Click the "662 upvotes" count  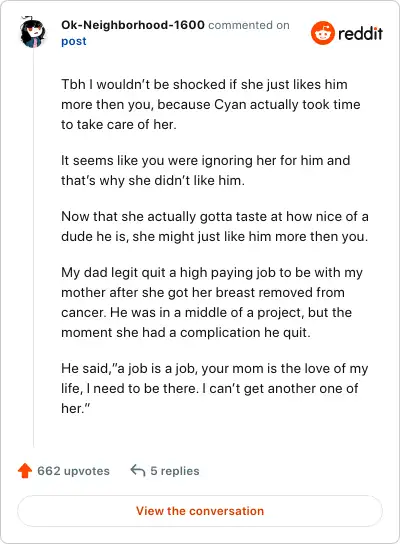pyautogui.click(x=73, y=471)
